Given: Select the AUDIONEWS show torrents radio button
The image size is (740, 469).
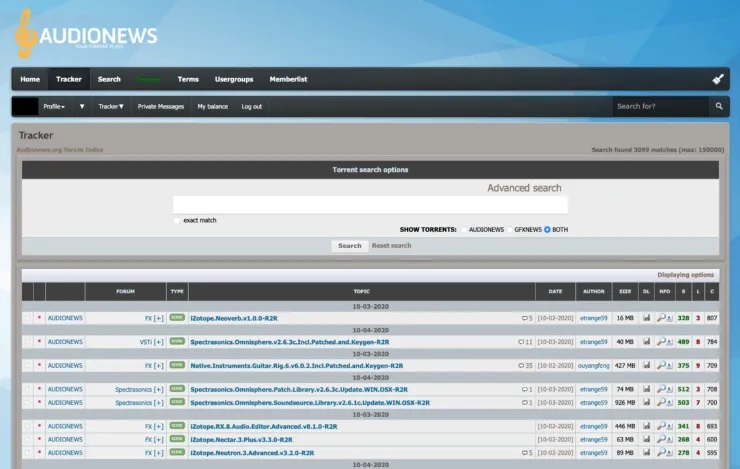Looking at the screenshot, I should (x=464, y=230).
